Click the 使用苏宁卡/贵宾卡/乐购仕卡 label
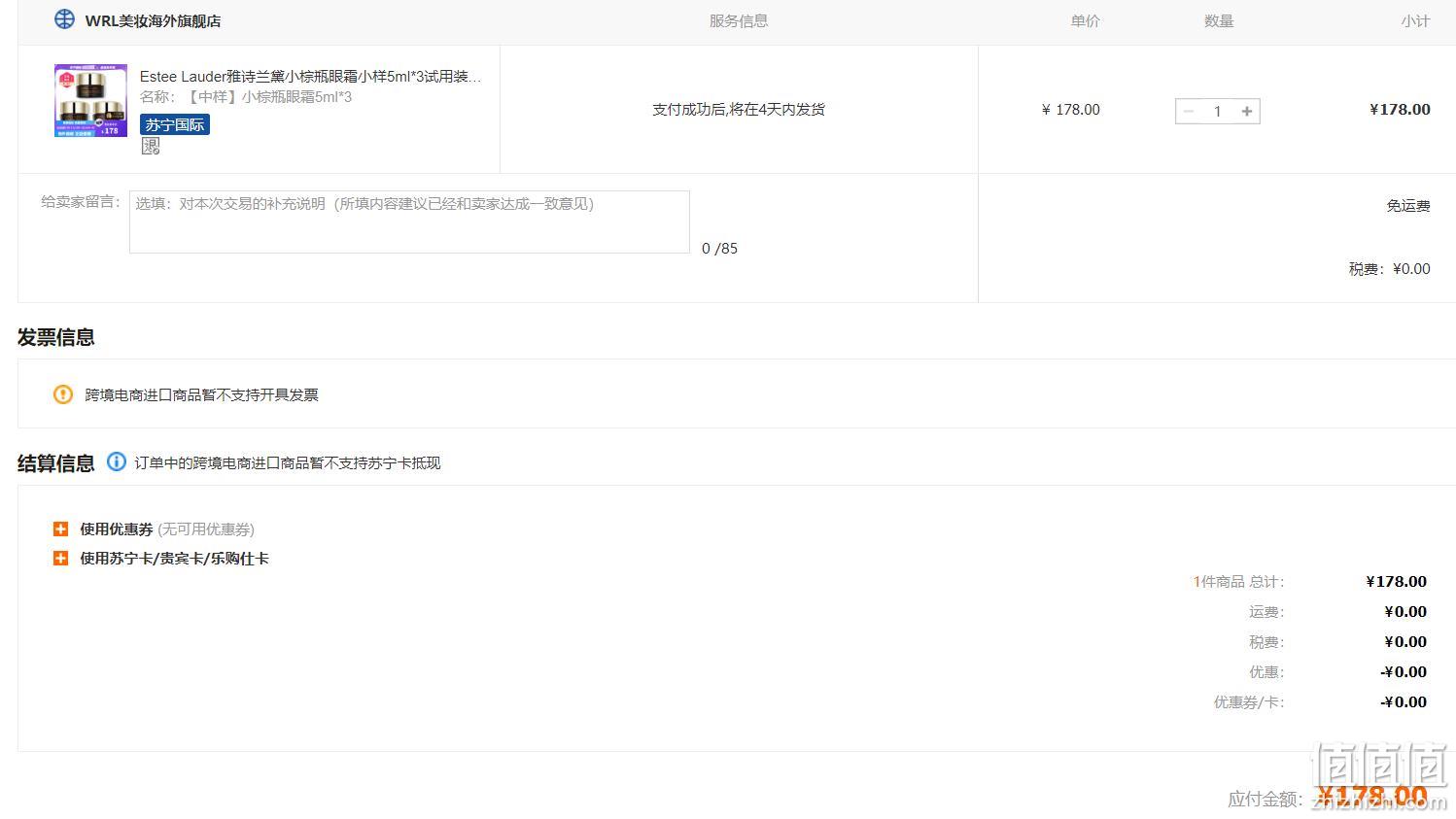Viewport: 1456px width, 819px height. [174, 558]
